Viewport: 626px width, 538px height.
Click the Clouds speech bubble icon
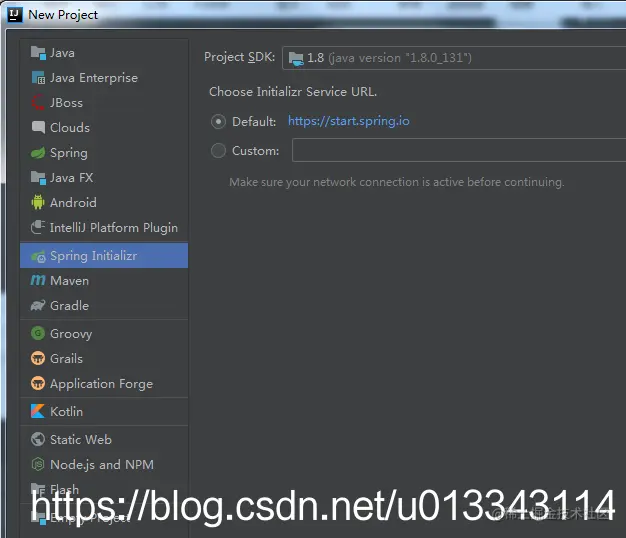[x=38, y=127]
